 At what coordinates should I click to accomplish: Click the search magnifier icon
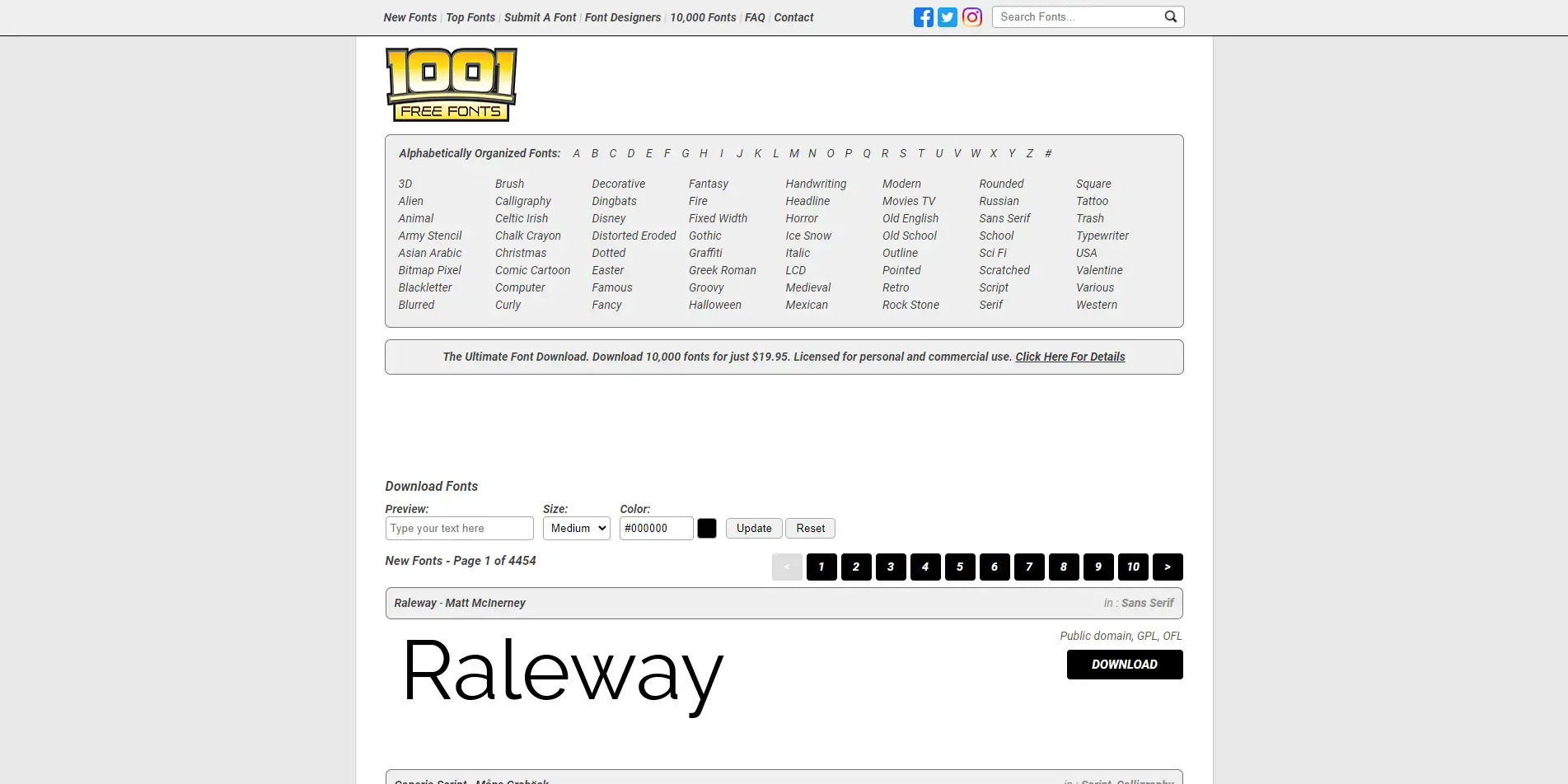click(x=1170, y=16)
